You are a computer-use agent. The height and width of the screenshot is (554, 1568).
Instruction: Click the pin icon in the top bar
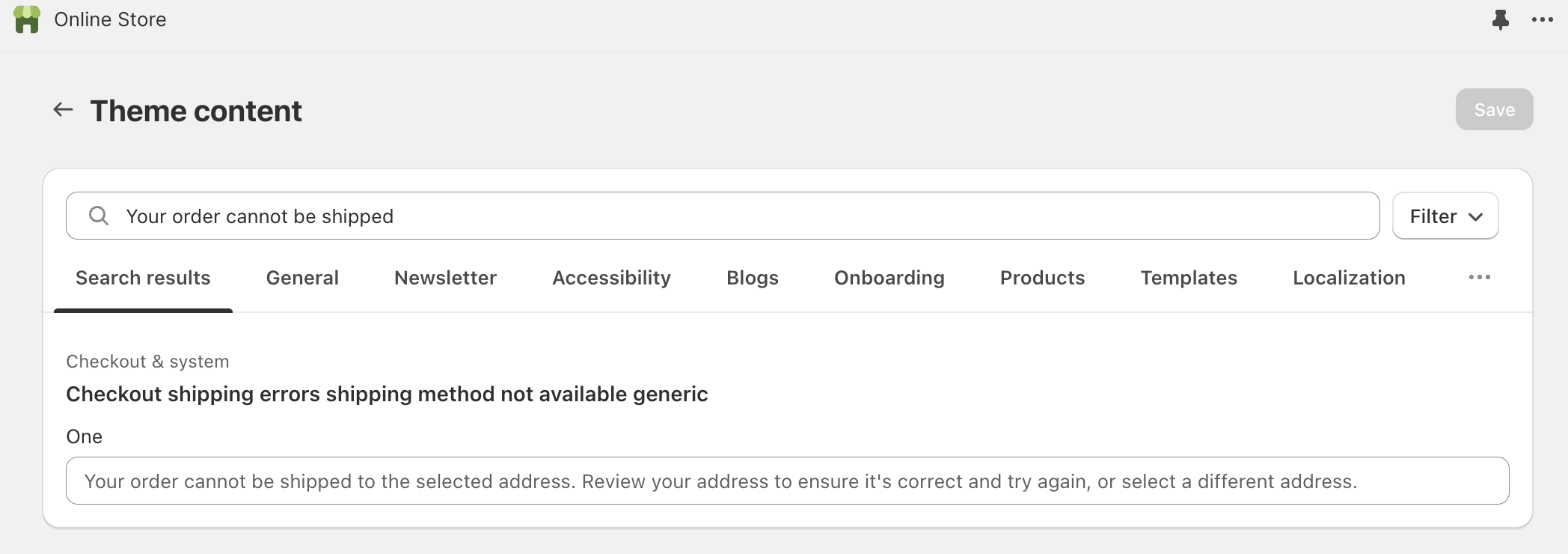coord(1501,20)
